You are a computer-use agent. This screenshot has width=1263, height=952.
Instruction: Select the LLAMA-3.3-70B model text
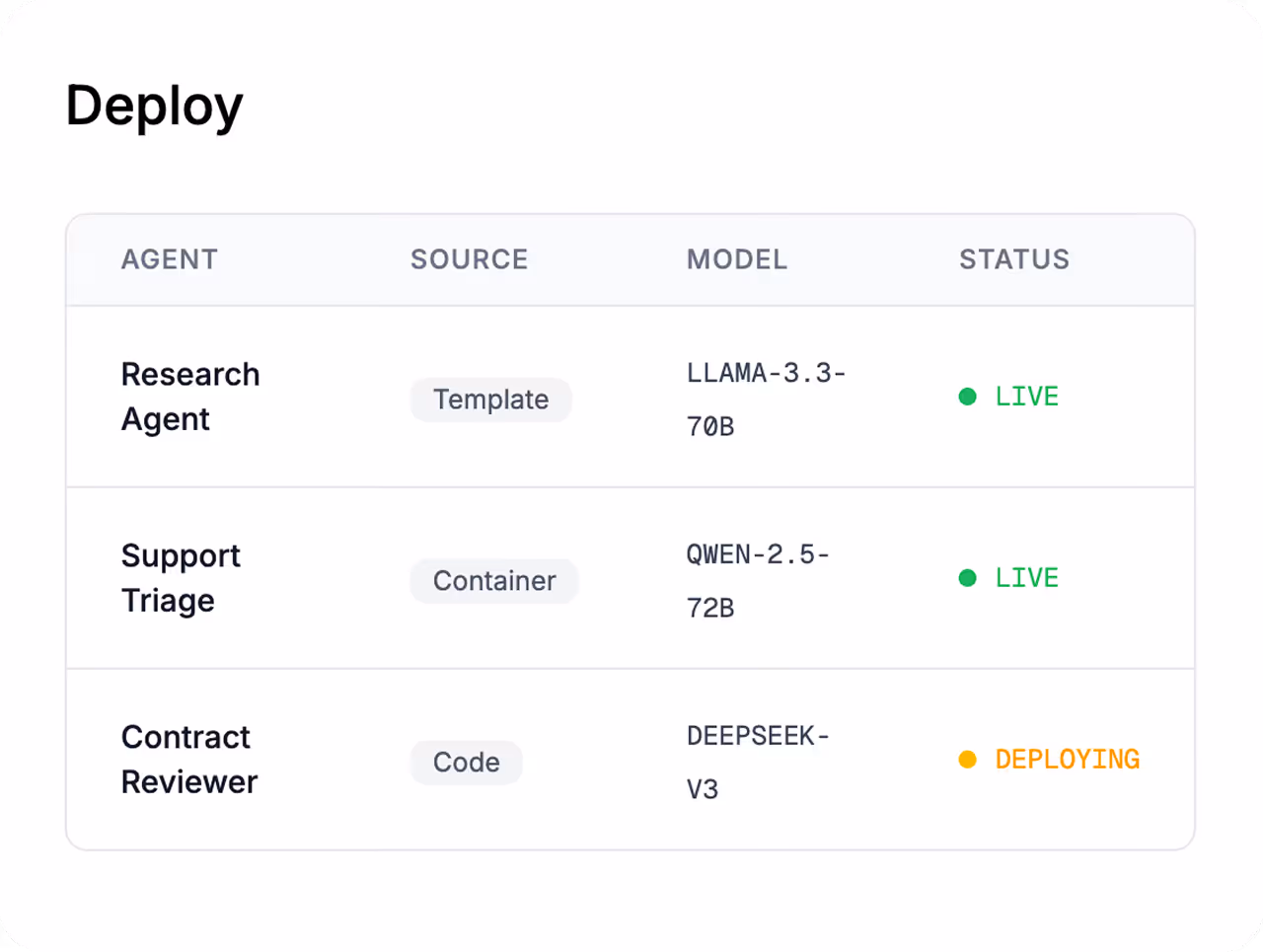pyautogui.click(x=766, y=400)
